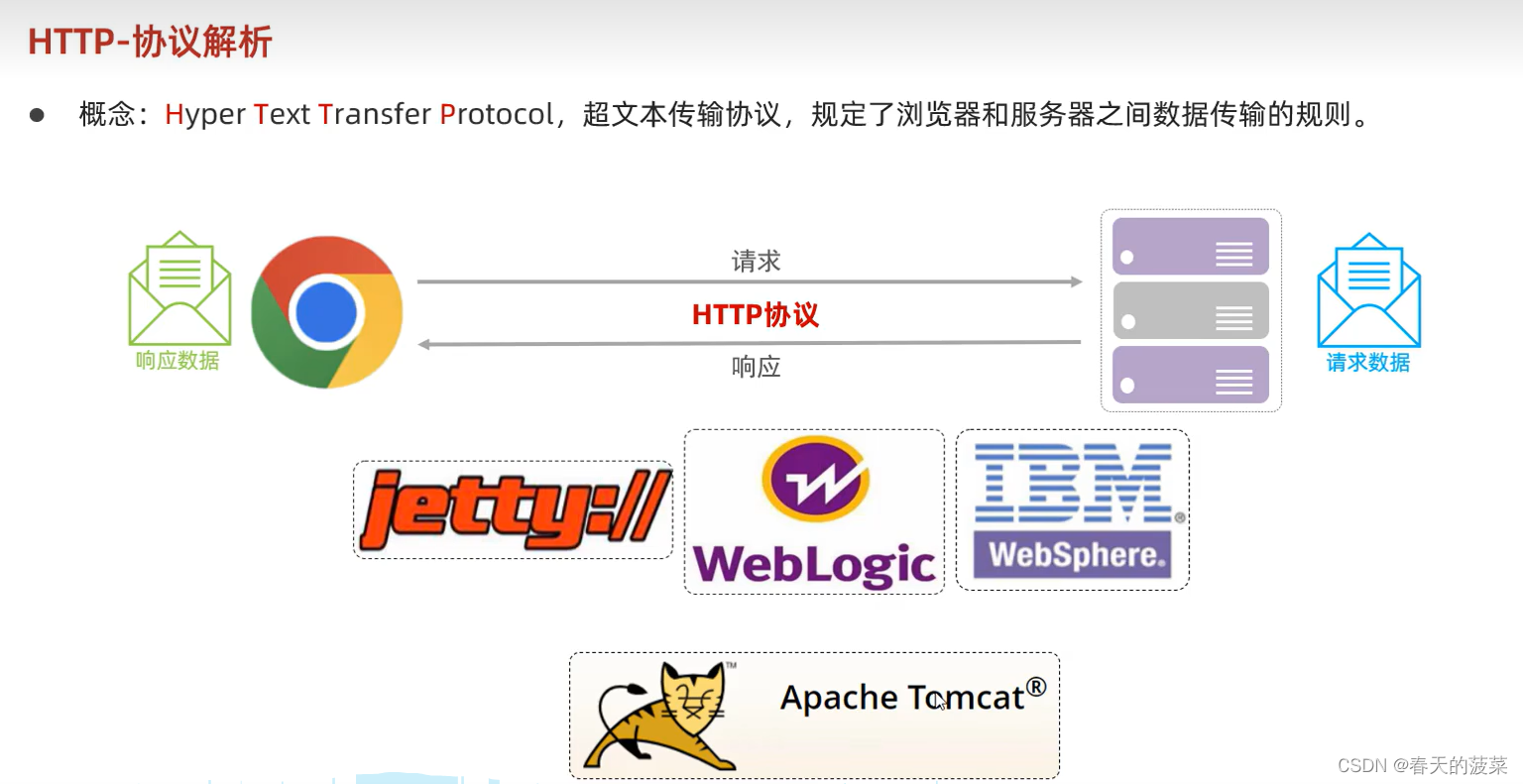
Task: Click the slide title HTTP-协议解析
Action: tap(150, 42)
